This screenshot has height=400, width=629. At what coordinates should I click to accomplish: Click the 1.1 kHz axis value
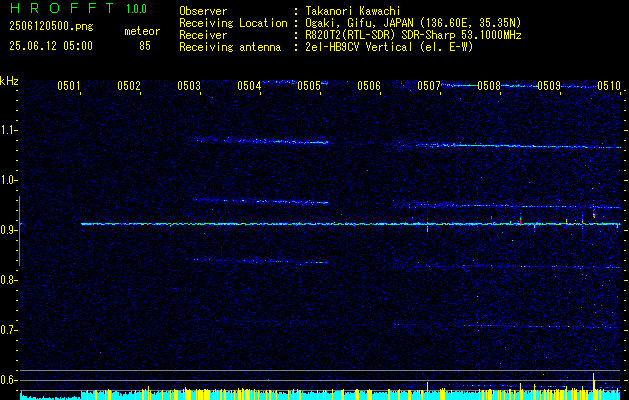(x=8, y=130)
